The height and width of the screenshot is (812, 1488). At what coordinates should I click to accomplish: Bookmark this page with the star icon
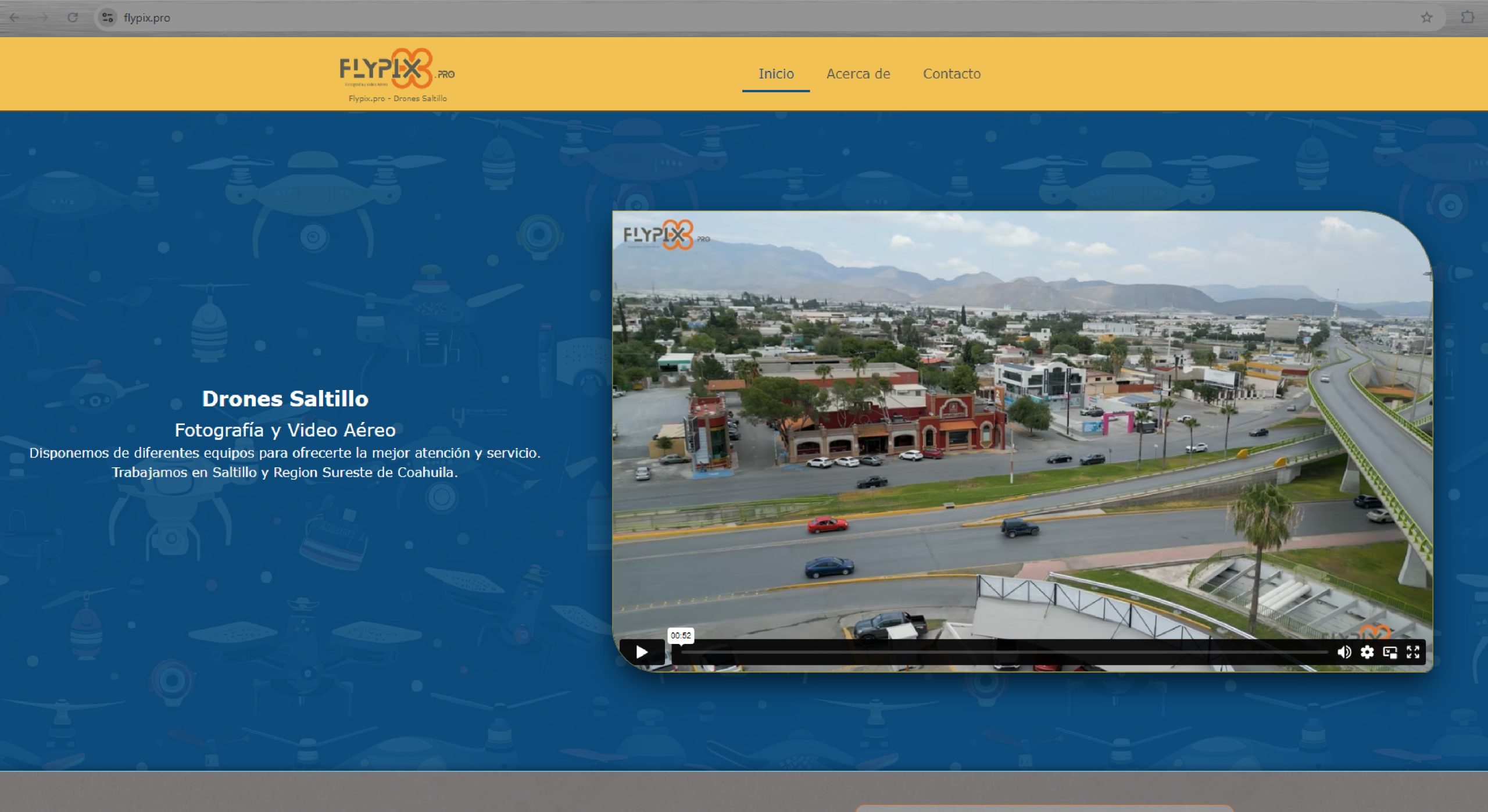pos(1426,17)
